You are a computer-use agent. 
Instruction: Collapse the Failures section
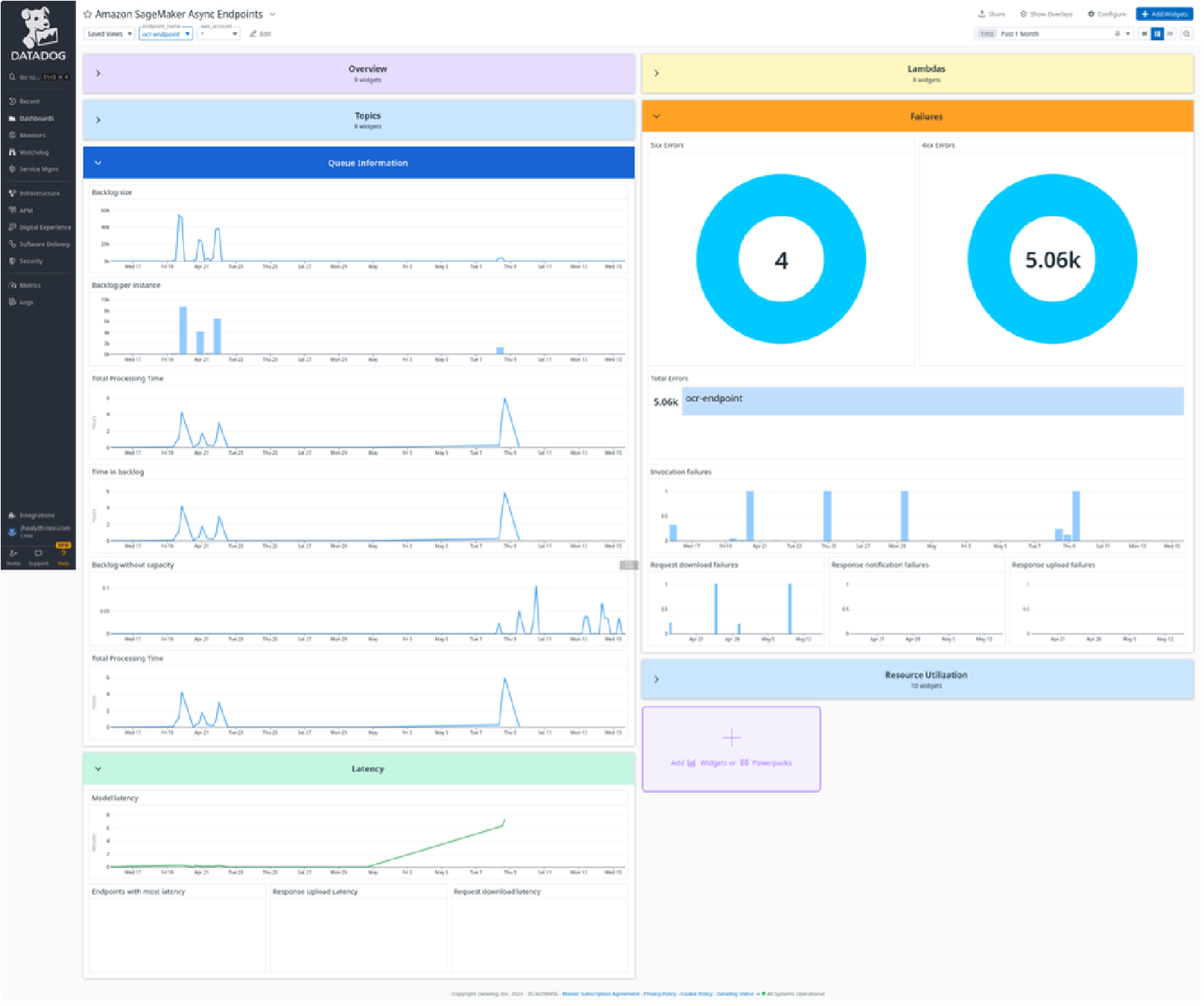[656, 116]
